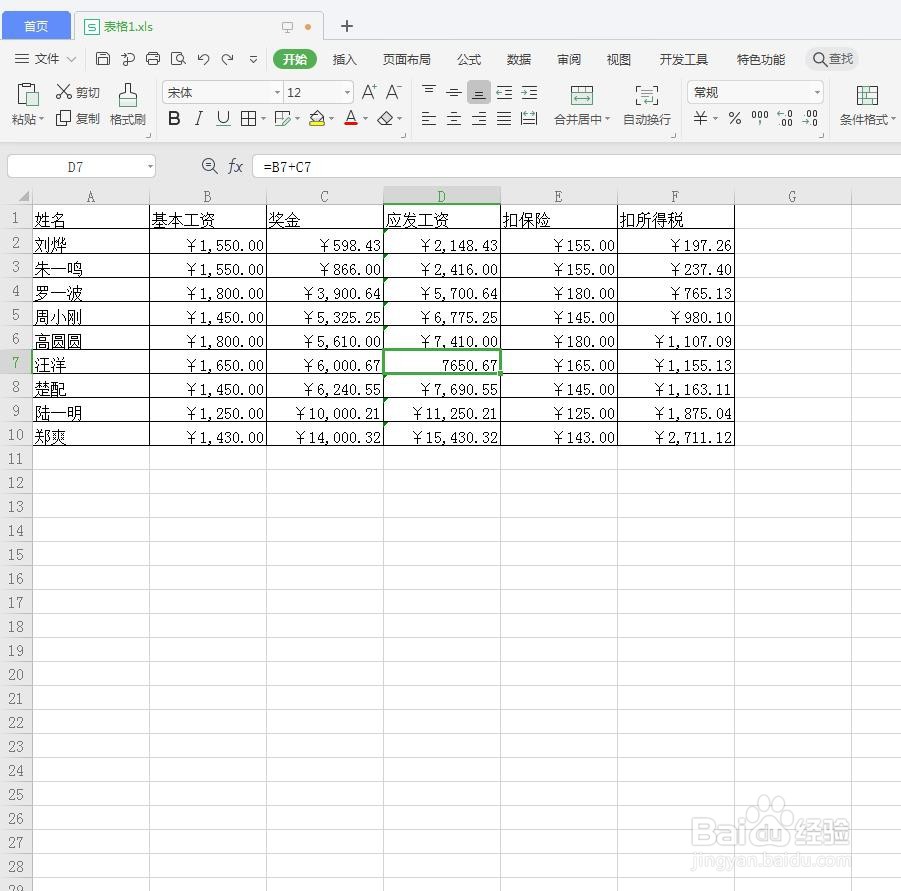This screenshot has height=891, width=901.
Task: Open the font size dropdown
Action: [x=347, y=92]
